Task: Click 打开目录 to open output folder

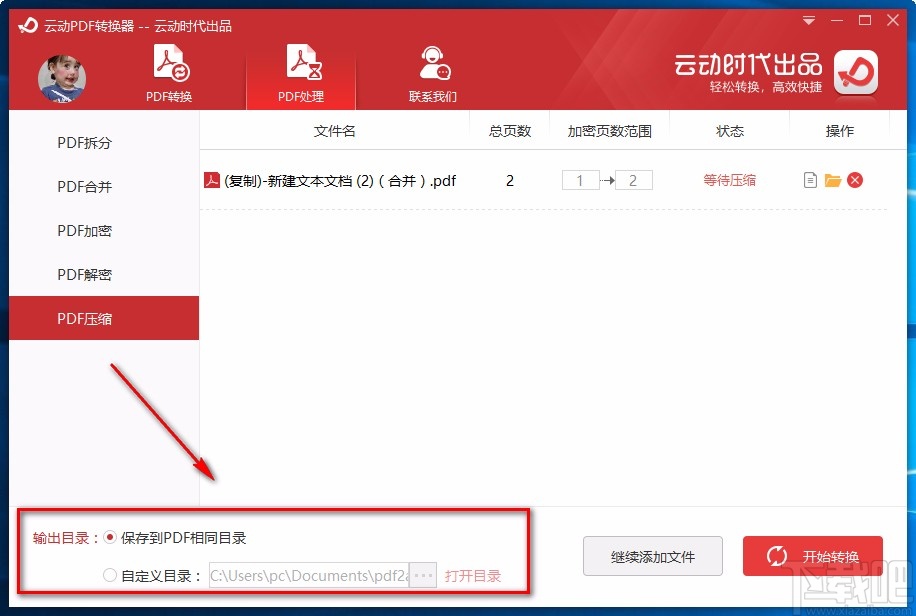Action: [x=474, y=576]
